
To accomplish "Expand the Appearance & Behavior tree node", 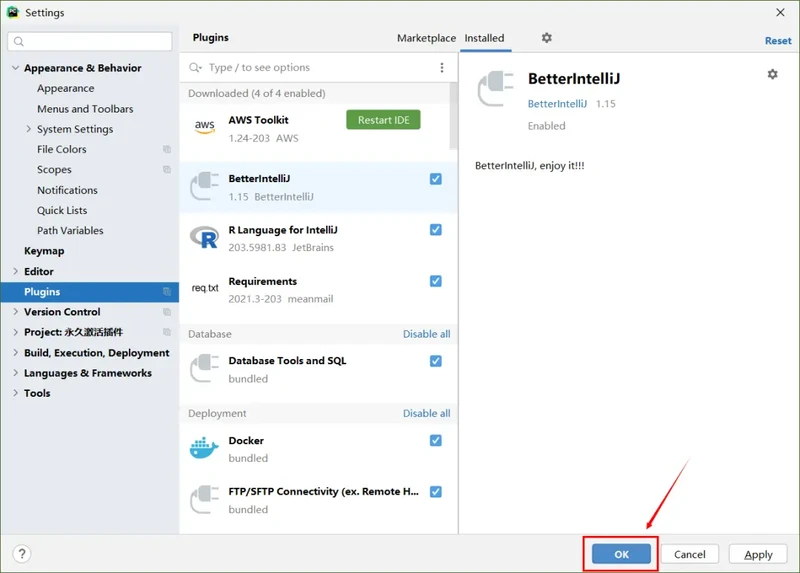I will (x=15, y=68).
